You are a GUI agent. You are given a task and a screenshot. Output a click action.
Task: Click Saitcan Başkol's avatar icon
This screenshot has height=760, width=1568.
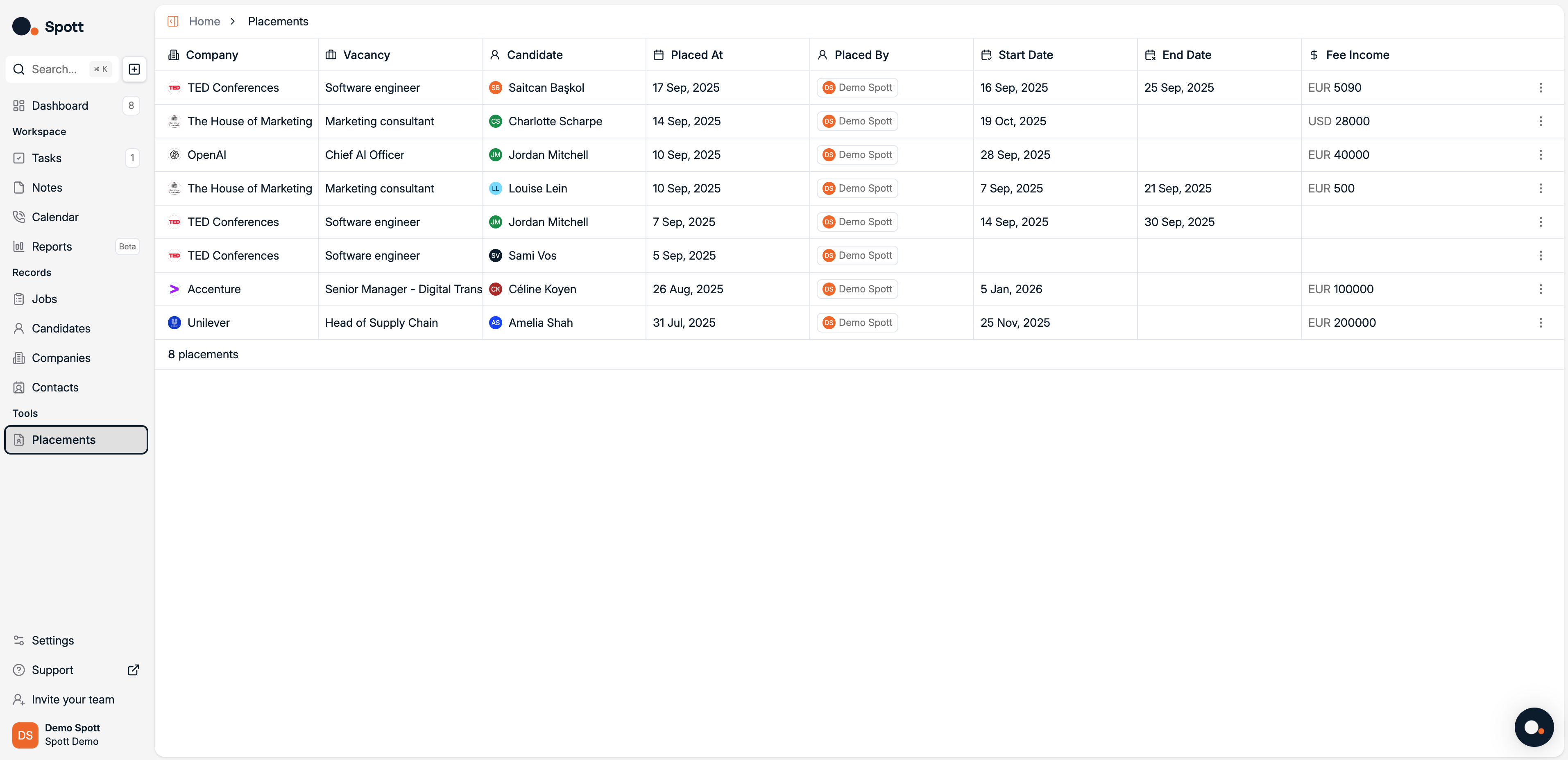pyautogui.click(x=496, y=88)
